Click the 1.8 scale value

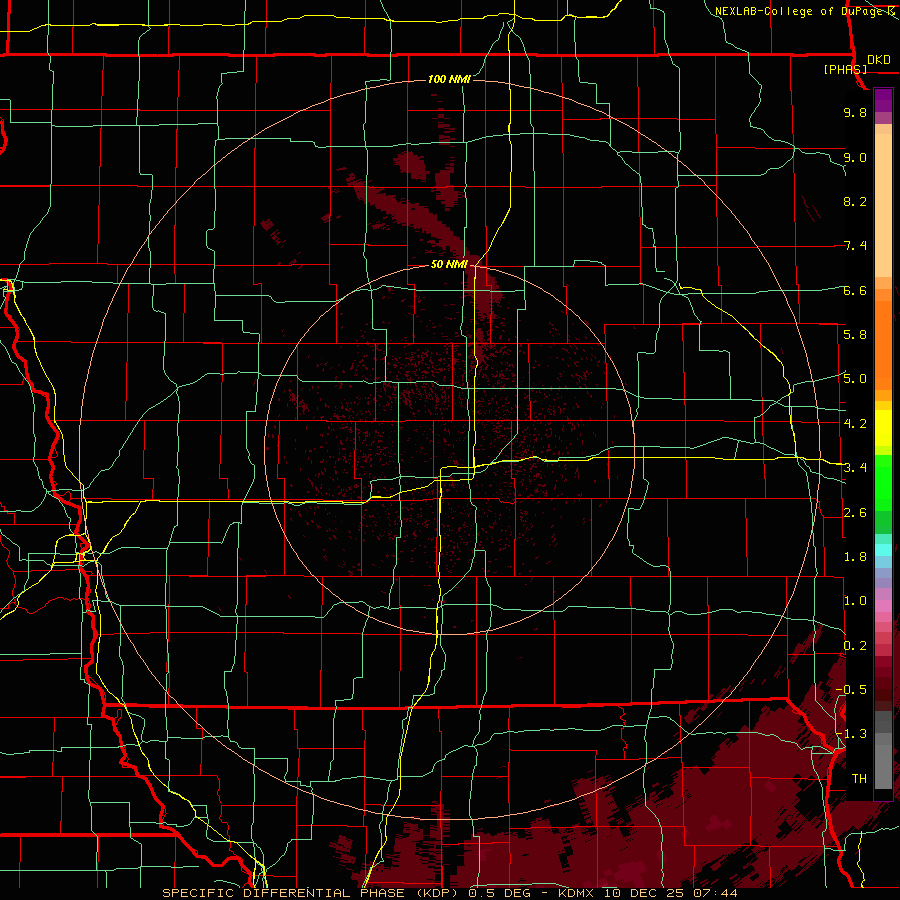[x=855, y=557]
